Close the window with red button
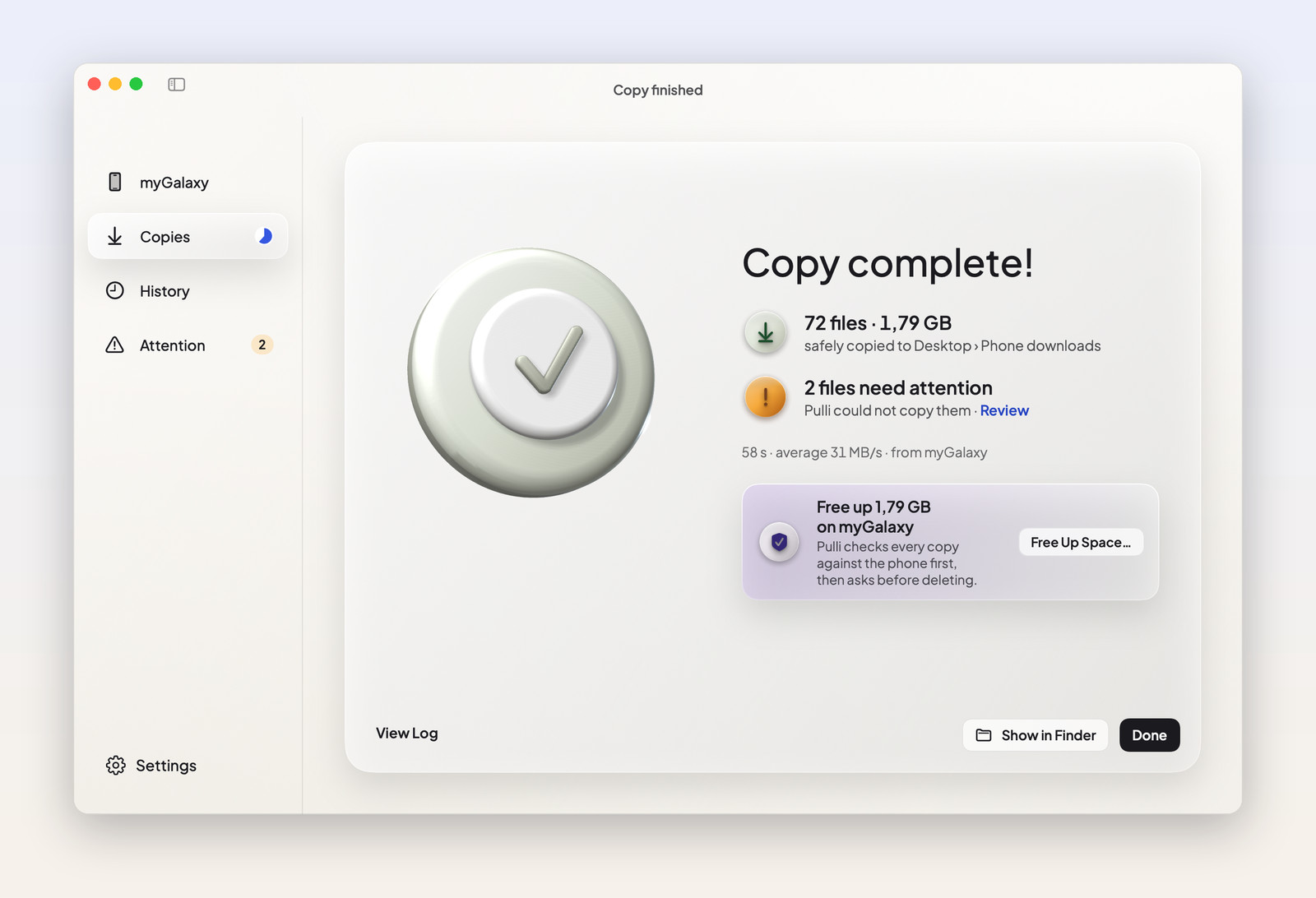1316x898 pixels. pyautogui.click(x=95, y=84)
